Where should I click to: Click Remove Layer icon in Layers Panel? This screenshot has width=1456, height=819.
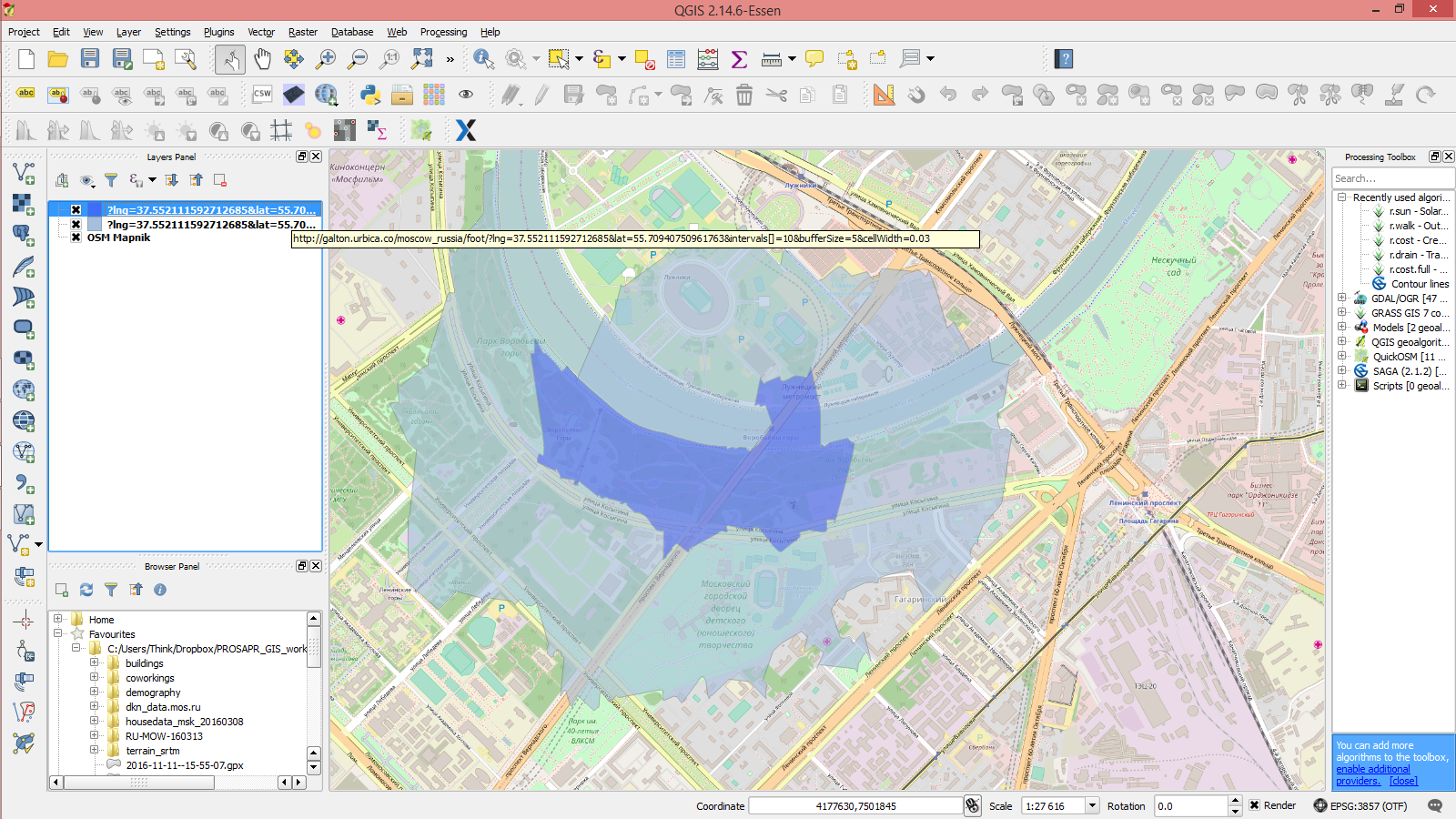[x=219, y=180]
